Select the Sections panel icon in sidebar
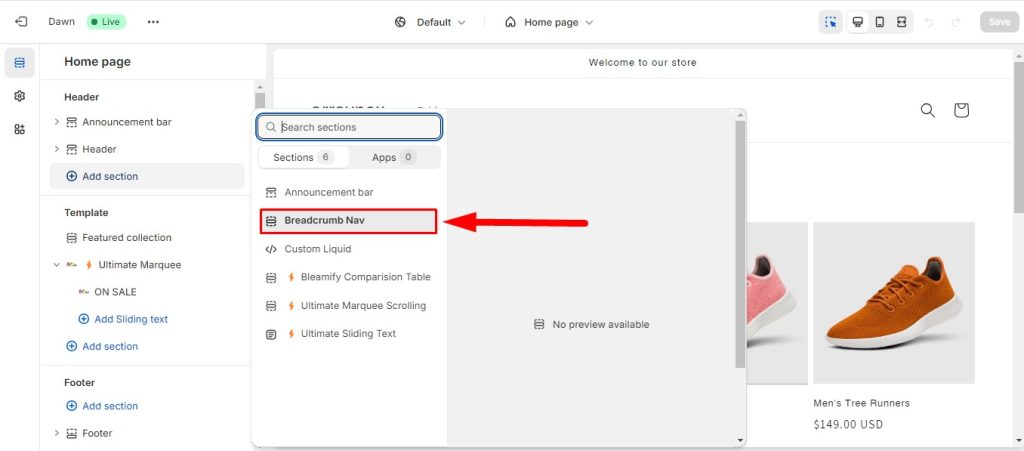 pos(20,63)
